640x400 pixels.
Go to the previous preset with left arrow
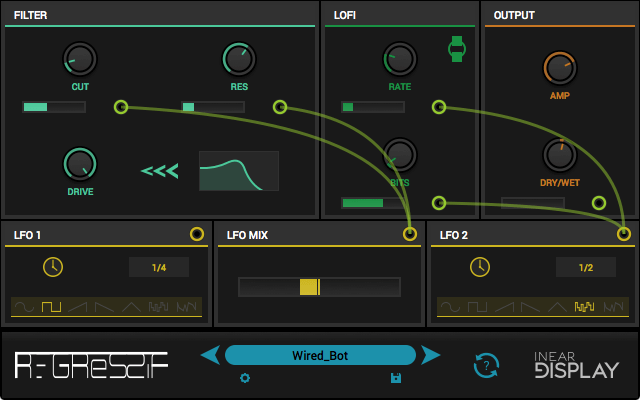point(210,355)
